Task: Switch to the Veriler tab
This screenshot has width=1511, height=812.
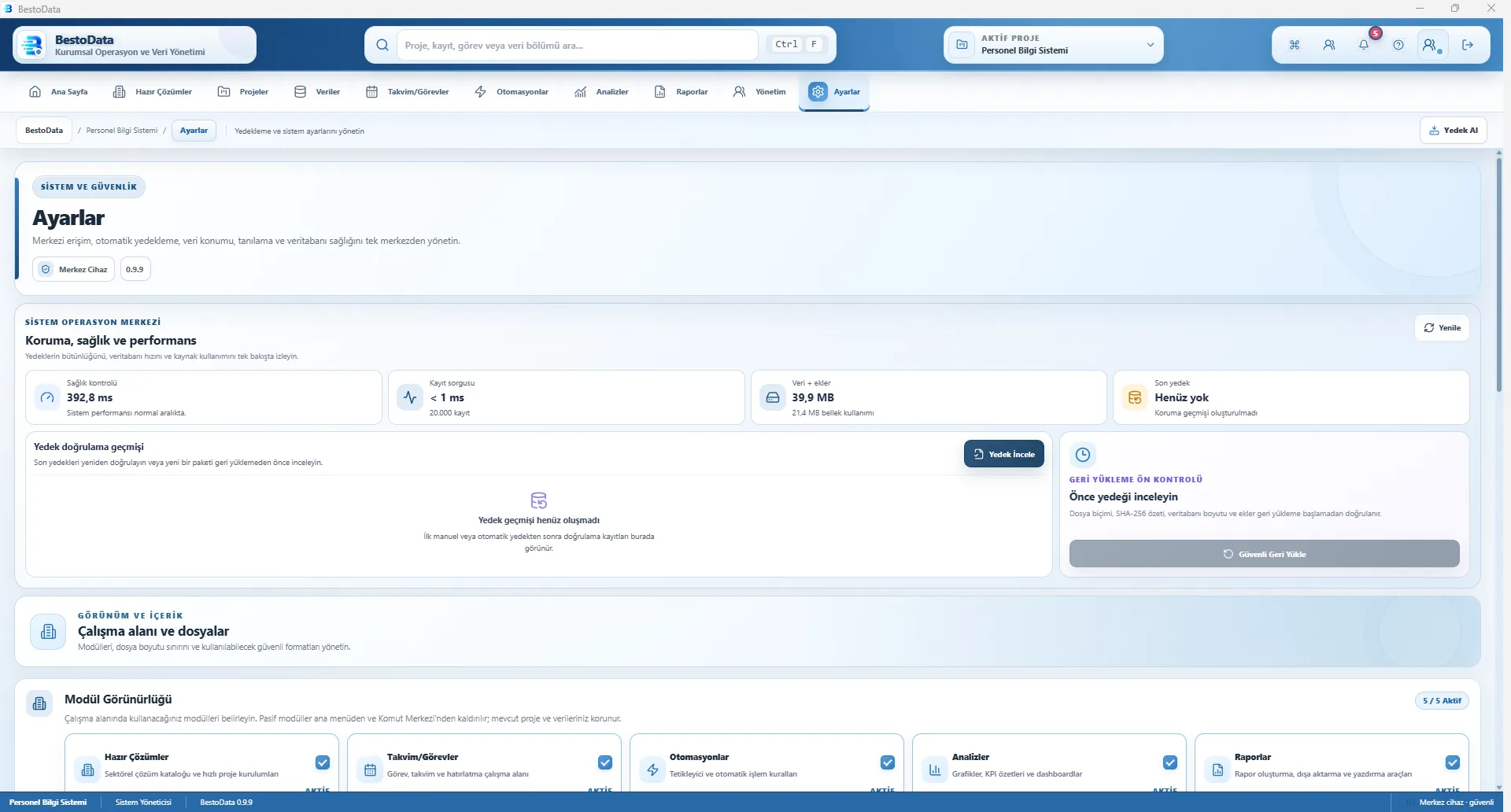Action: (x=317, y=92)
